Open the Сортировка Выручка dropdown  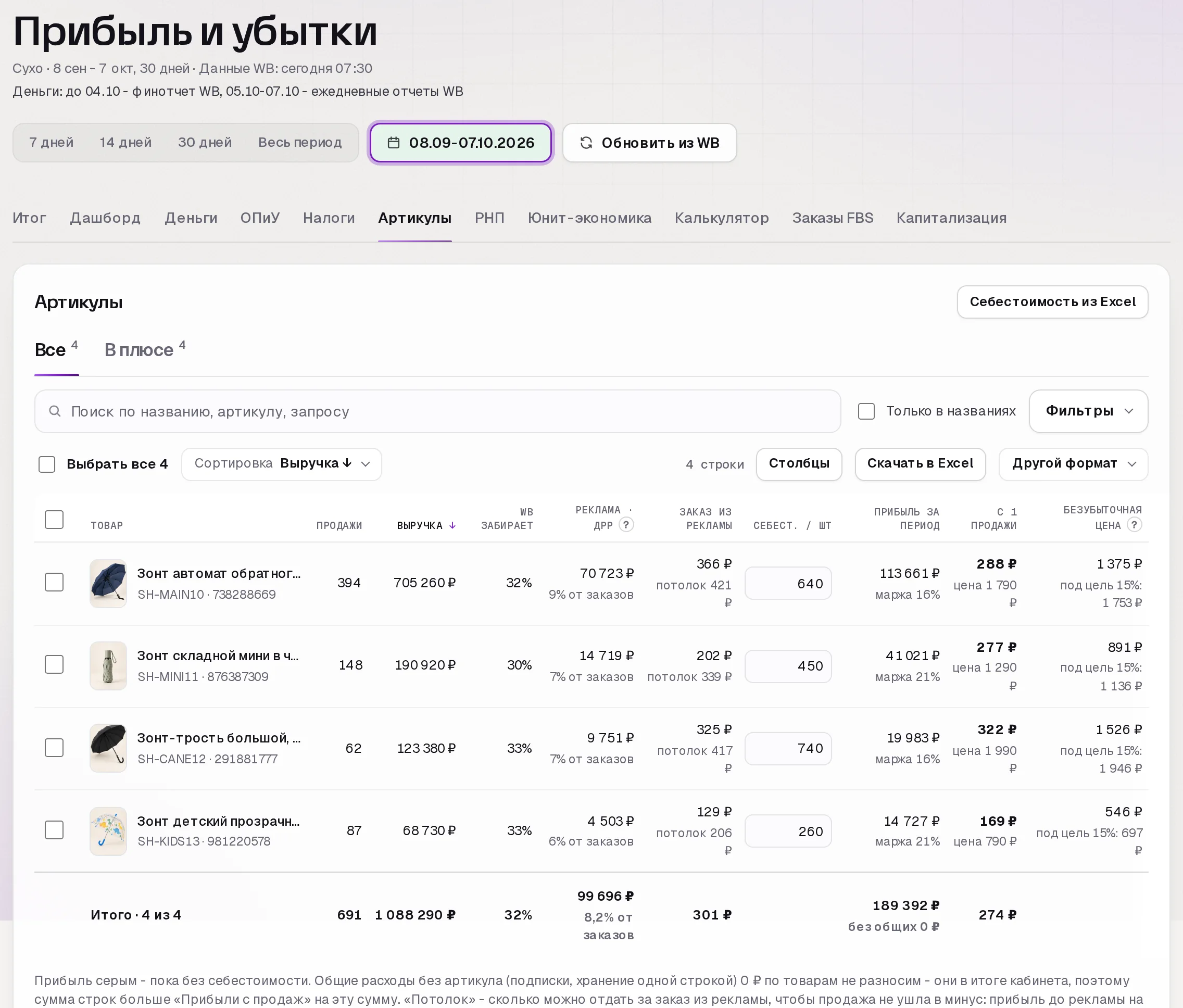click(x=282, y=464)
